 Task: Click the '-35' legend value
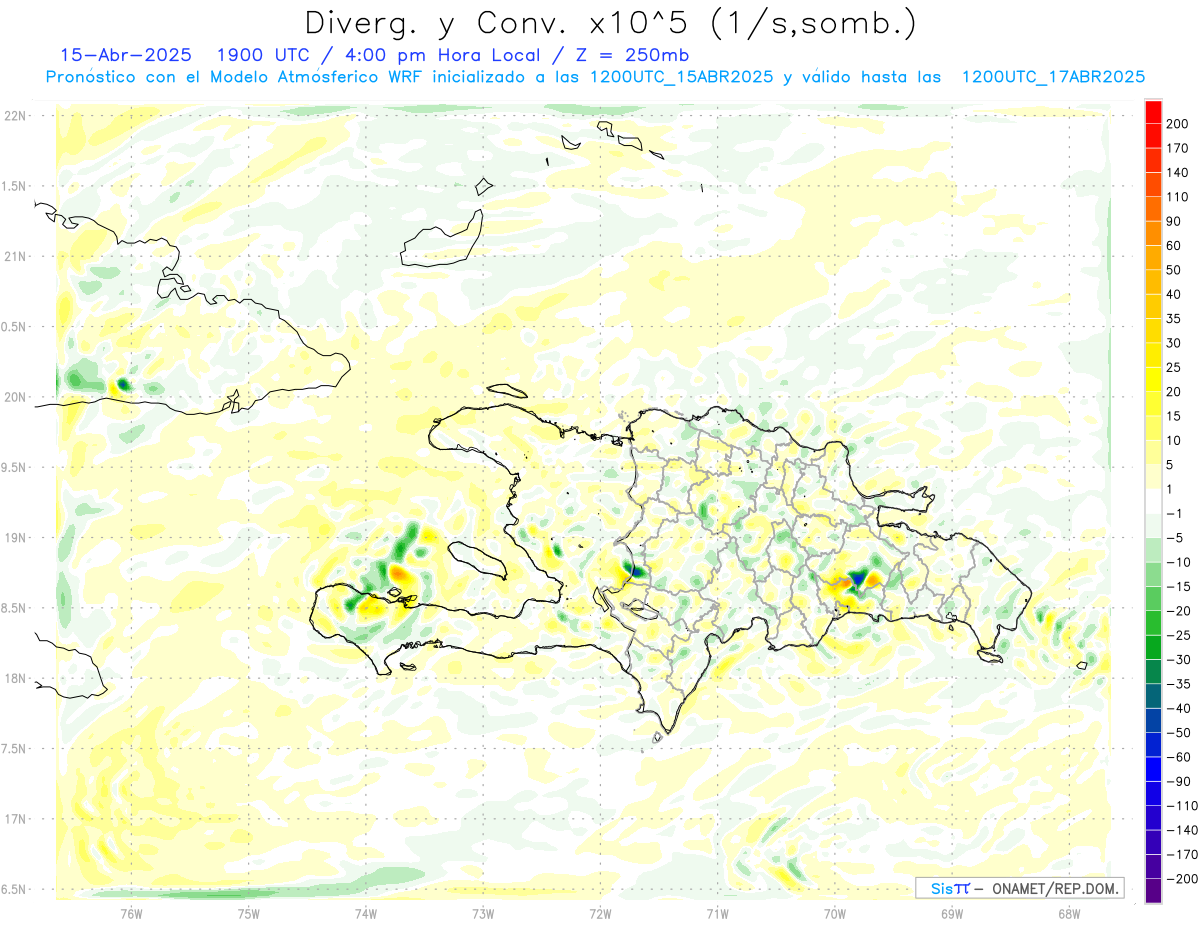(1177, 684)
